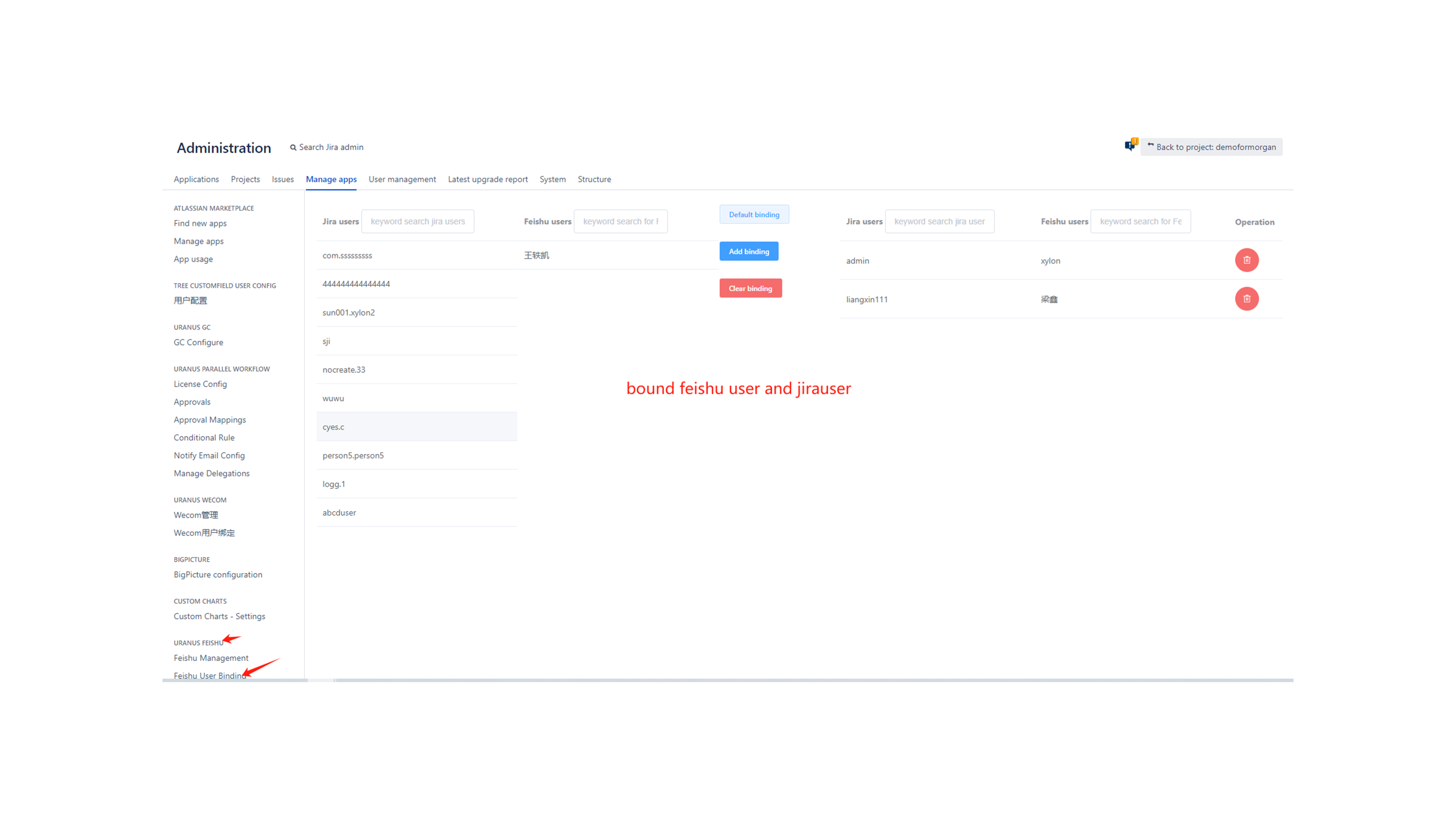Open 用户配置 under Tree Customfield User Config
1456x819 pixels.
click(190, 301)
